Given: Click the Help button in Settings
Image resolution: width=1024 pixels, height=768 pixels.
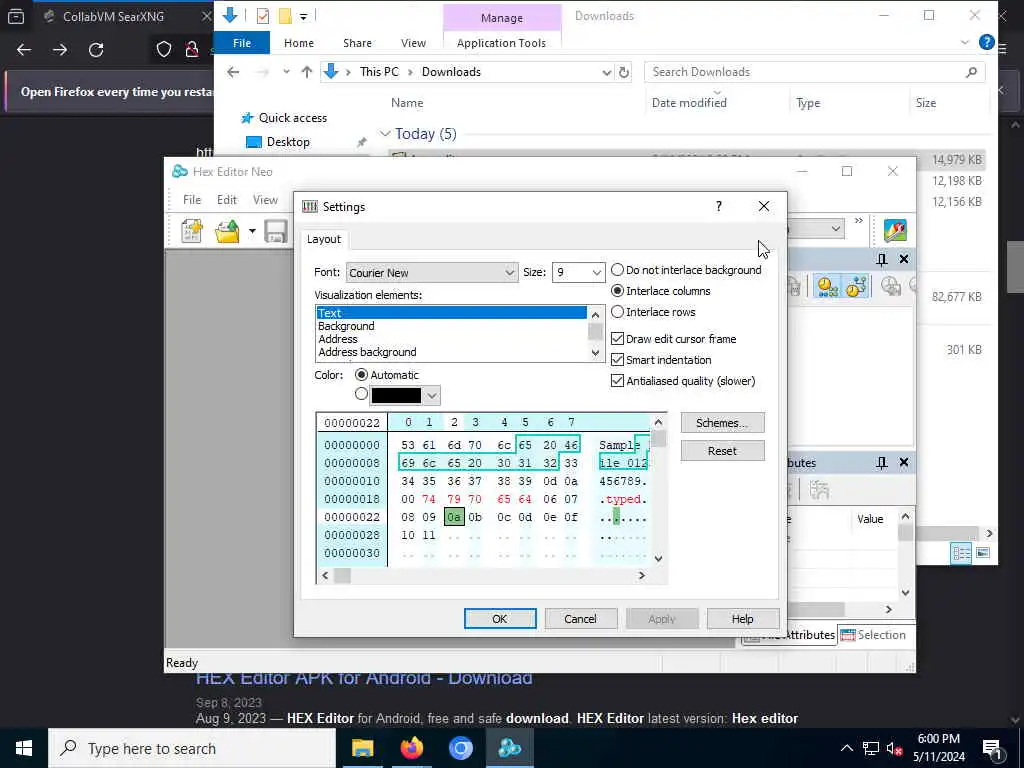Looking at the screenshot, I should (743, 618).
